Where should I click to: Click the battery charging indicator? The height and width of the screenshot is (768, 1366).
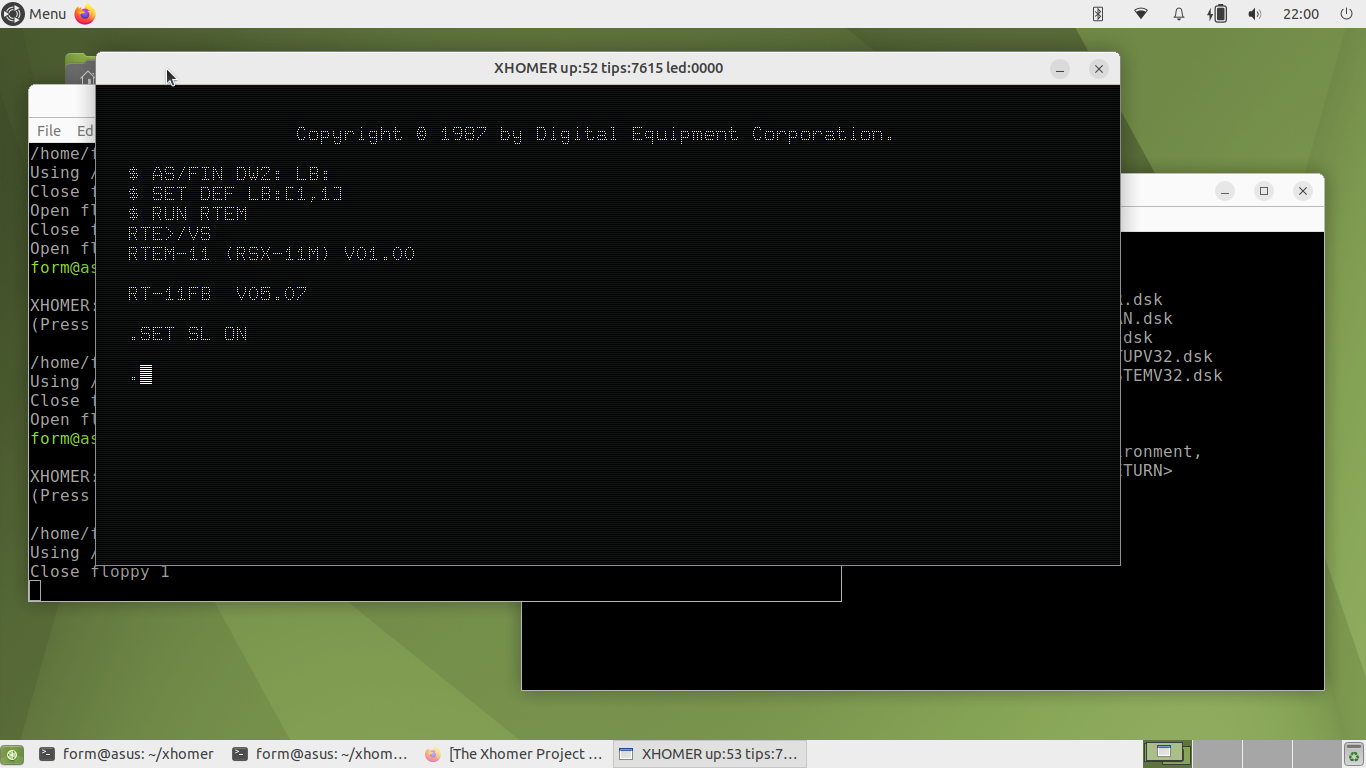pyautogui.click(x=1217, y=14)
